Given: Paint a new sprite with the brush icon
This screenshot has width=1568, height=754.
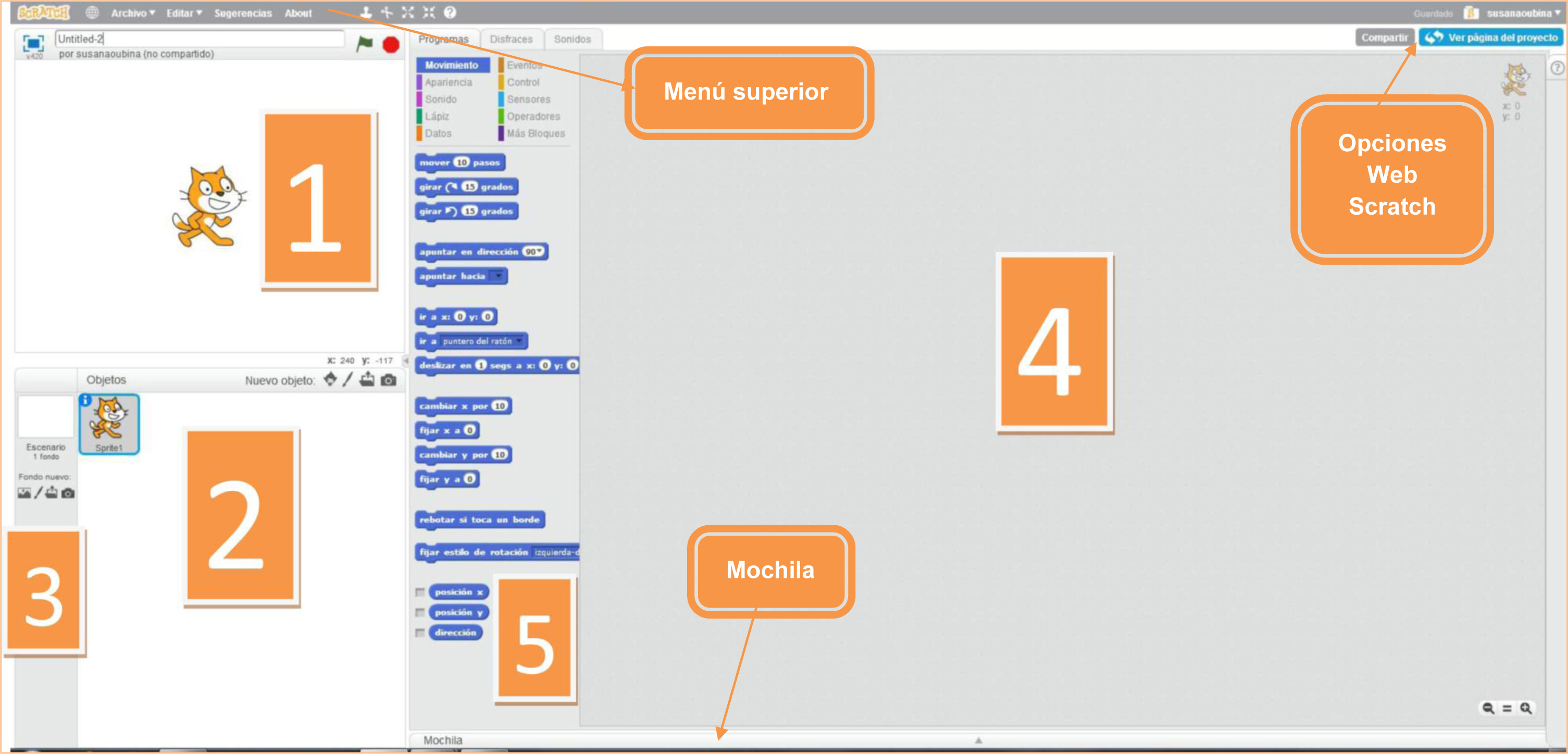Looking at the screenshot, I should [x=346, y=380].
